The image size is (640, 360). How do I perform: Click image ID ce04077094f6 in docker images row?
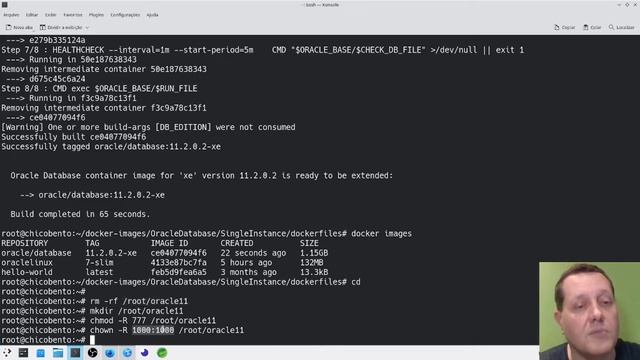pos(178,253)
